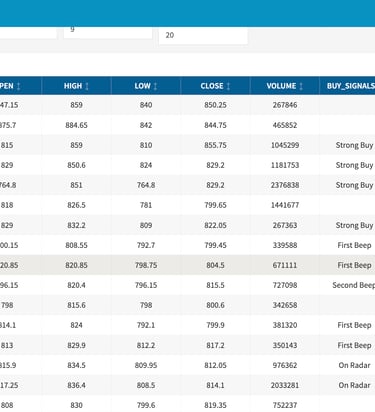Select volume 752237 cell
The height and width of the screenshot is (412, 375).
pyautogui.click(x=285, y=405)
